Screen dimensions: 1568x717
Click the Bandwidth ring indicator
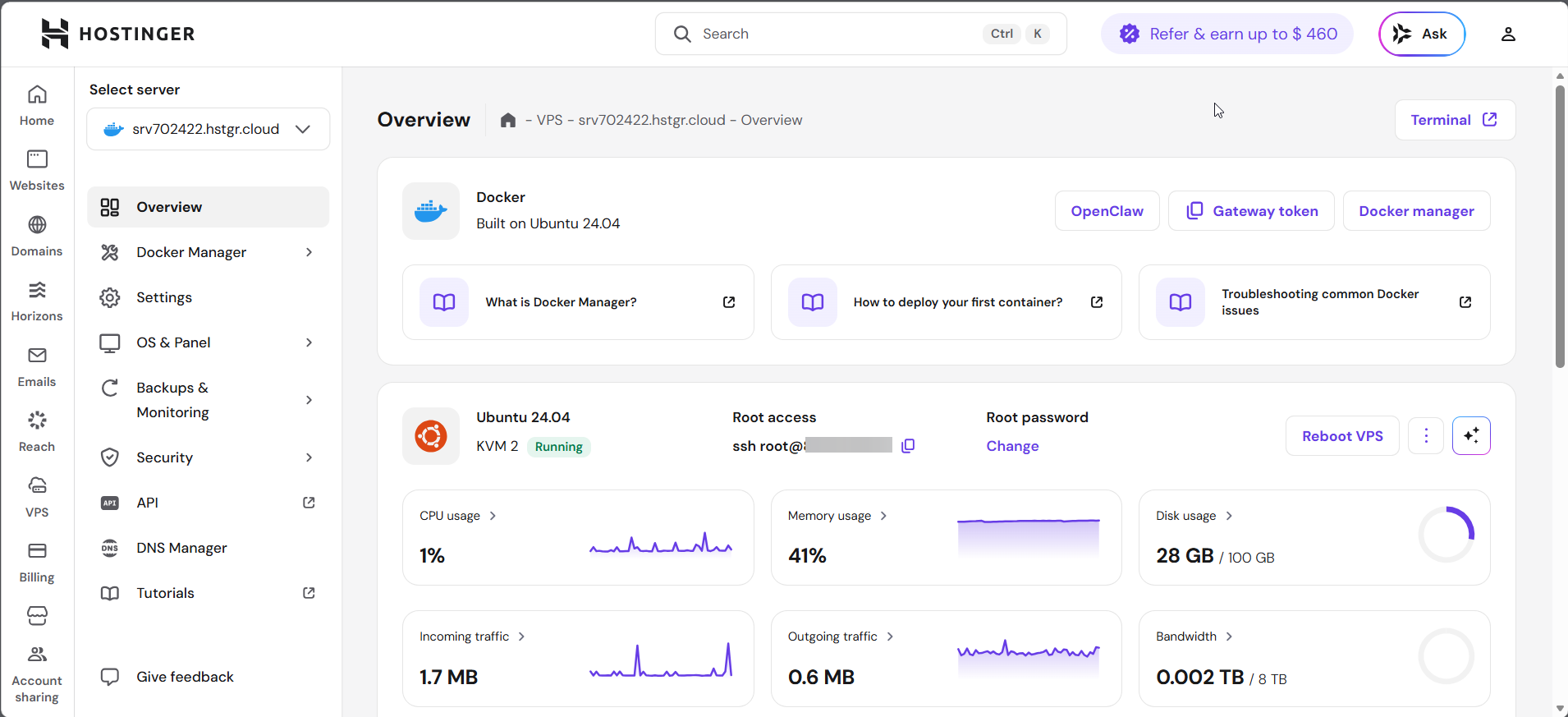point(1447,656)
